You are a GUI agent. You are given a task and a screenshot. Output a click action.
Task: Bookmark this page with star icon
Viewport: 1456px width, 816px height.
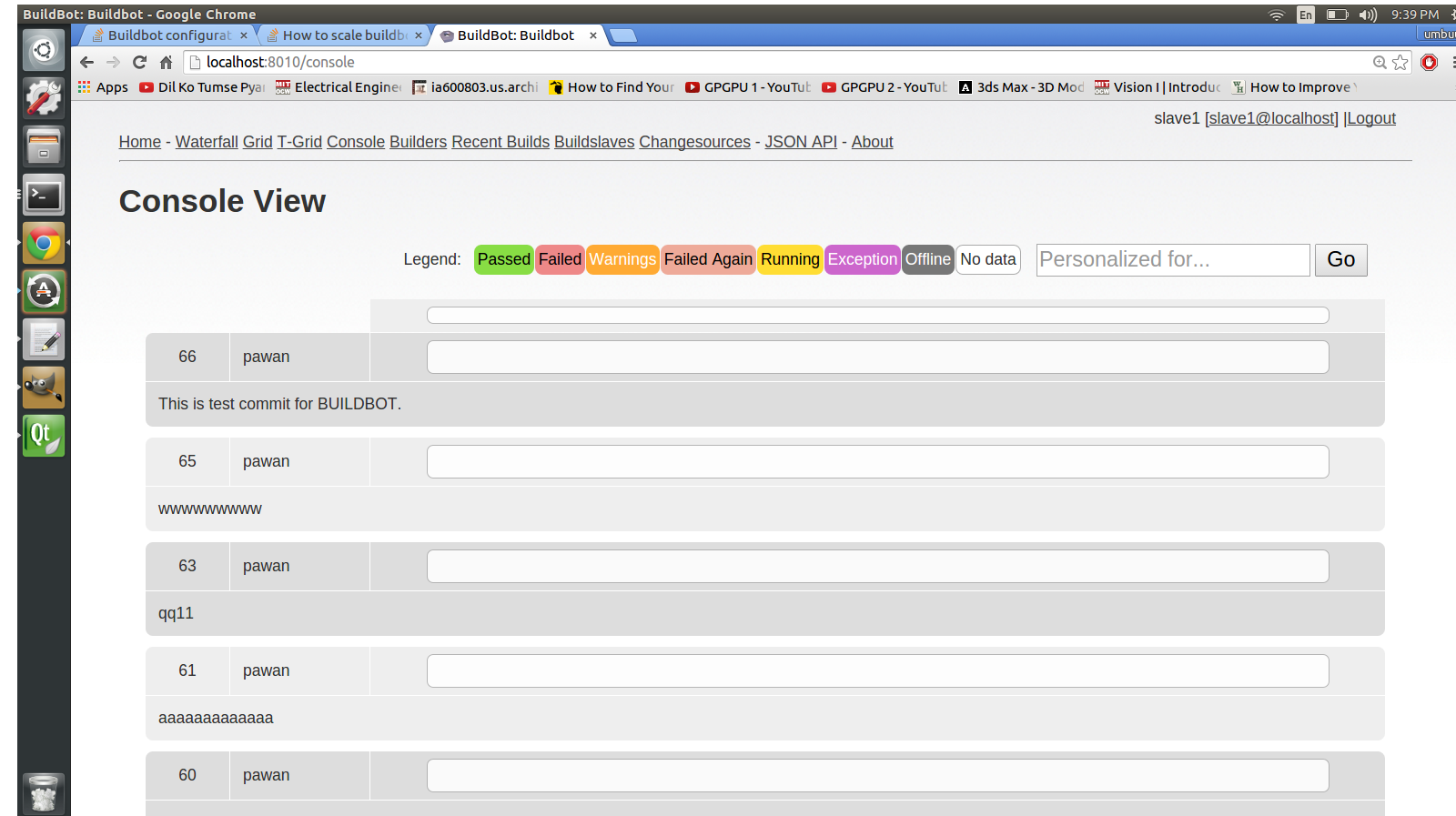pos(1400,62)
